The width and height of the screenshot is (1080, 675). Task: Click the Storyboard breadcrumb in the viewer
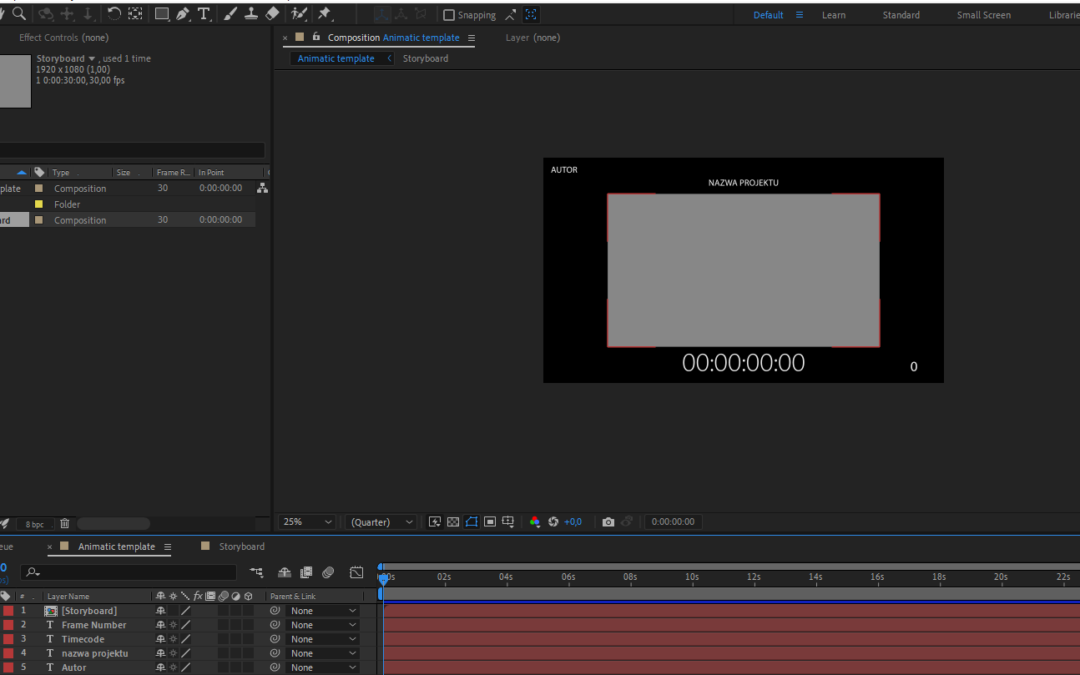click(x=425, y=59)
